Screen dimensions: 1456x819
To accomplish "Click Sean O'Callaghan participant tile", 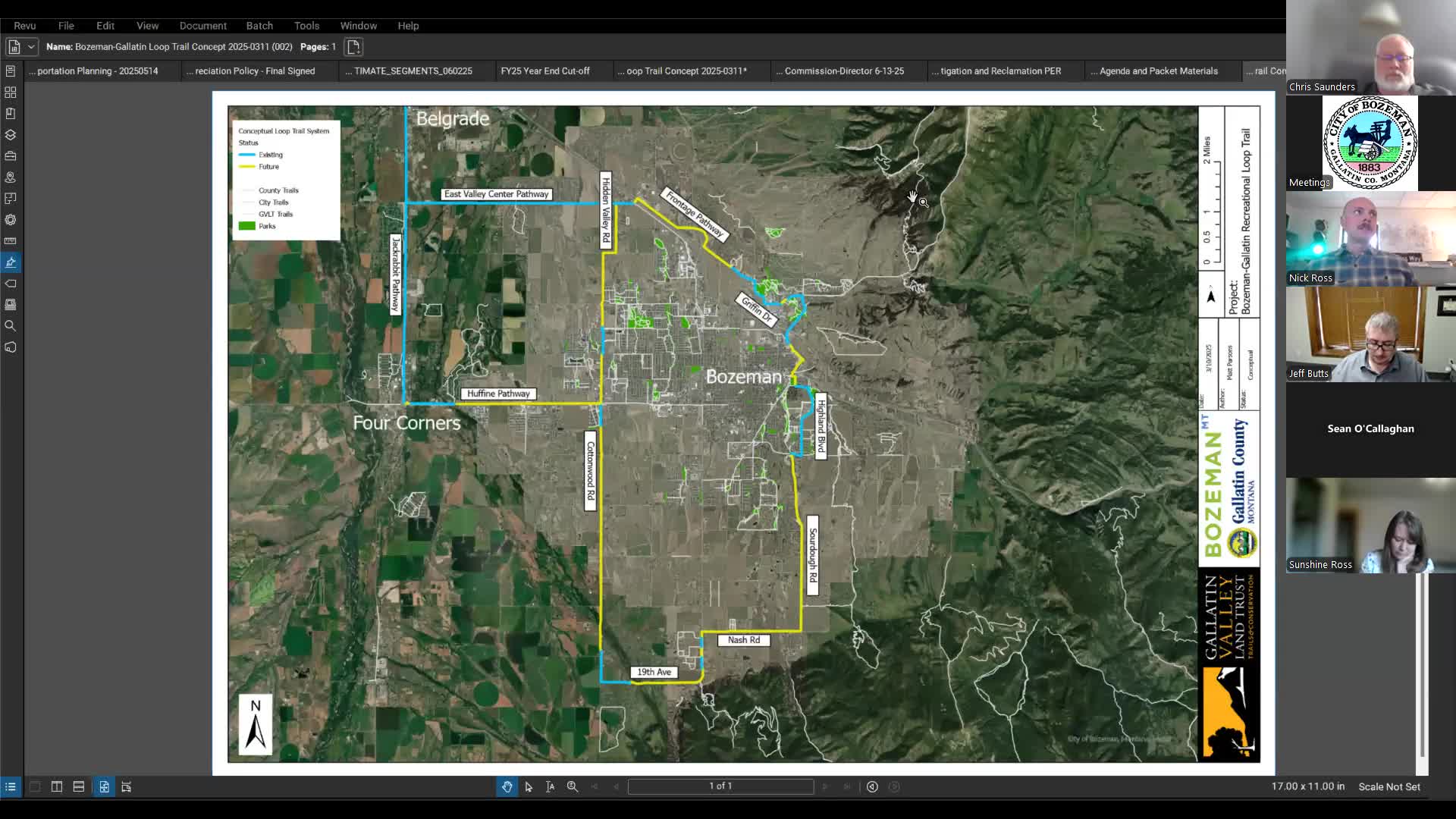I will tap(1371, 429).
